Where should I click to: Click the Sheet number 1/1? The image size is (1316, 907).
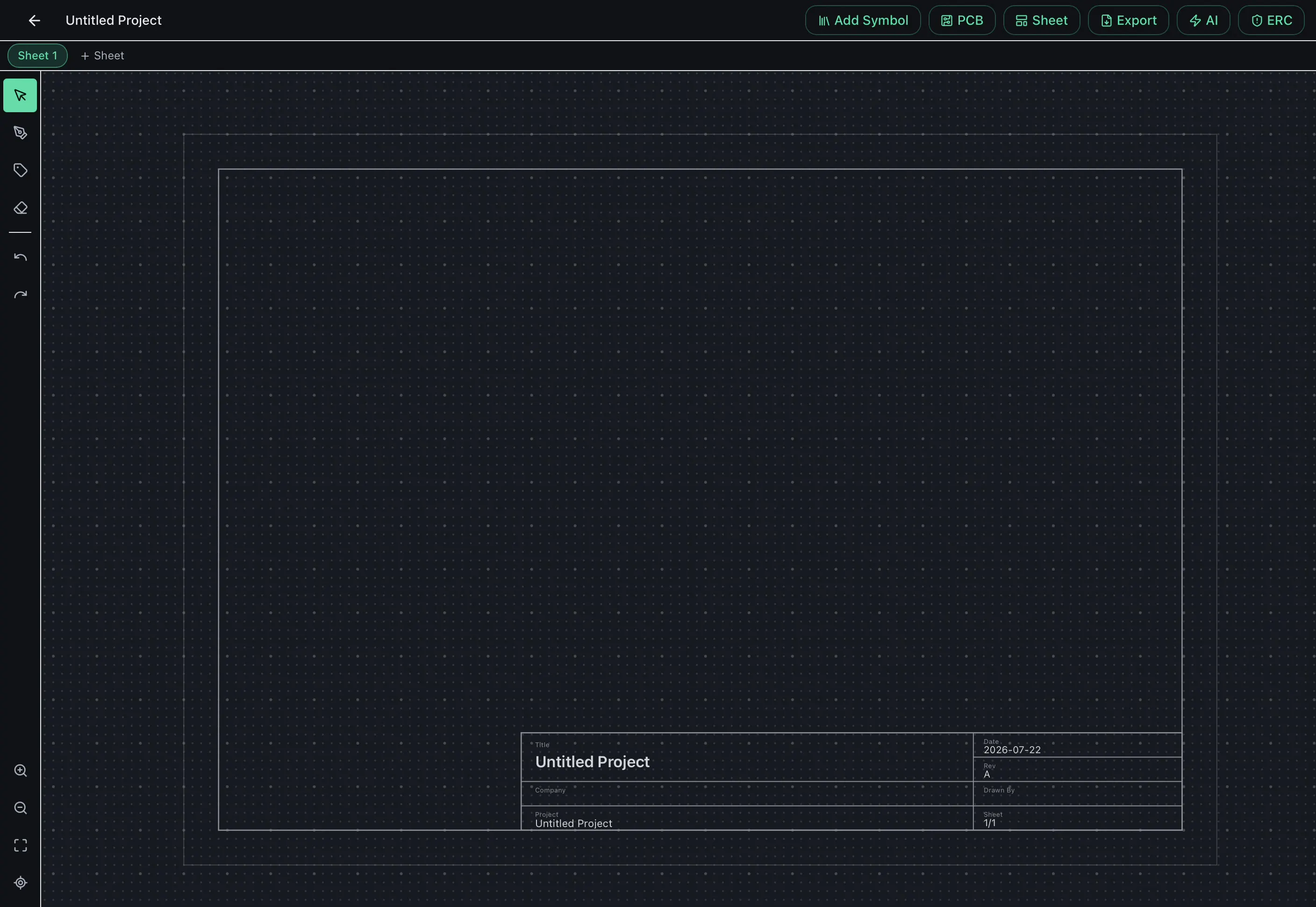(x=989, y=823)
